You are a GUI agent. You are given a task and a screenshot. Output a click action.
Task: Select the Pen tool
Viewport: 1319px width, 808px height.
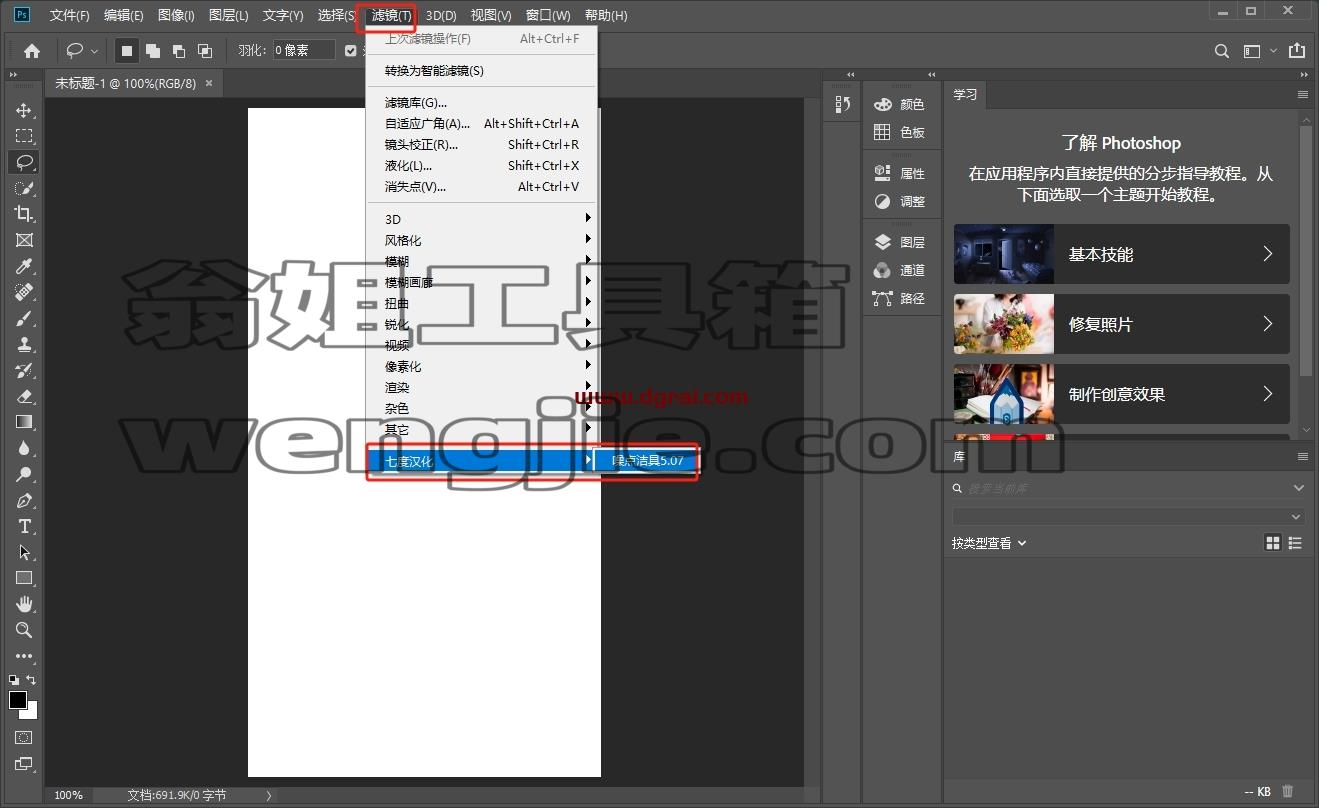tap(24, 500)
